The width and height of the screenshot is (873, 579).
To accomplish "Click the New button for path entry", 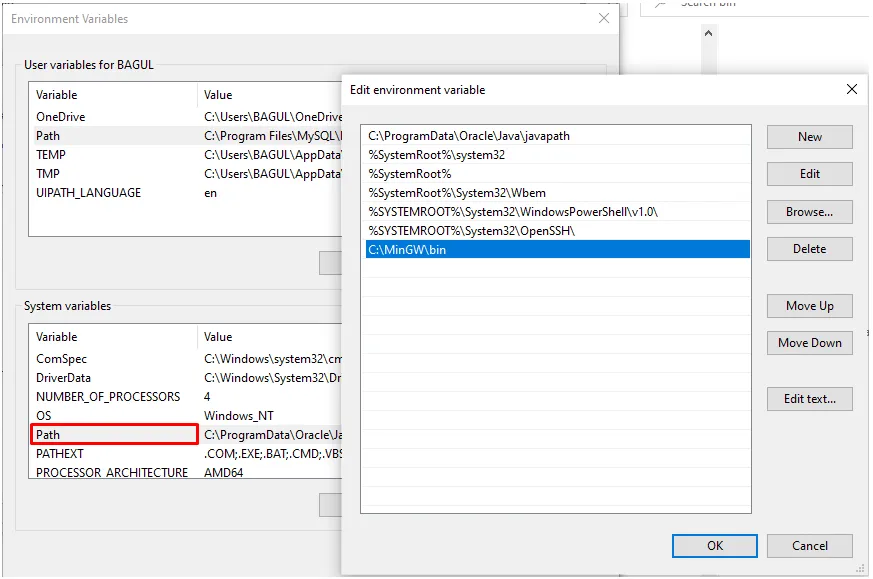I will coord(809,137).
